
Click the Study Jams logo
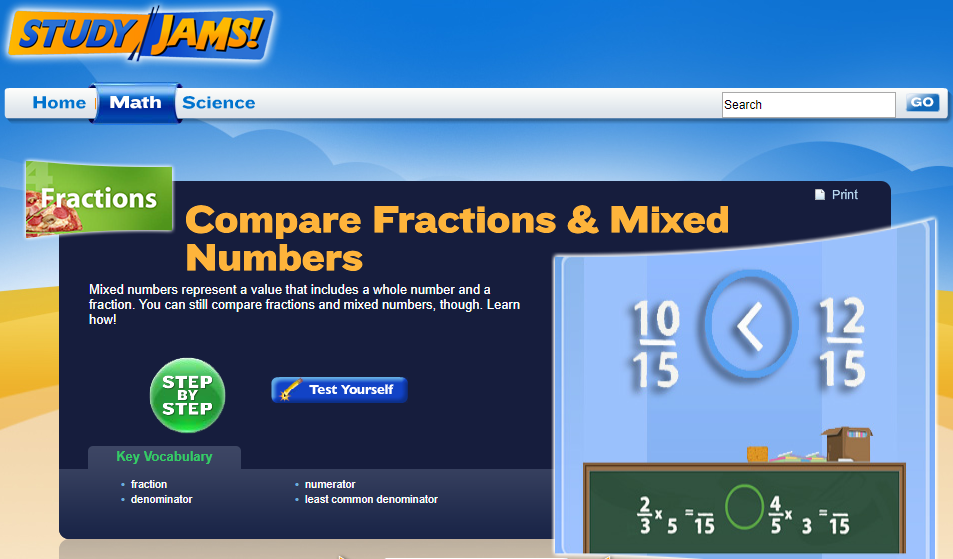[140, 34]
